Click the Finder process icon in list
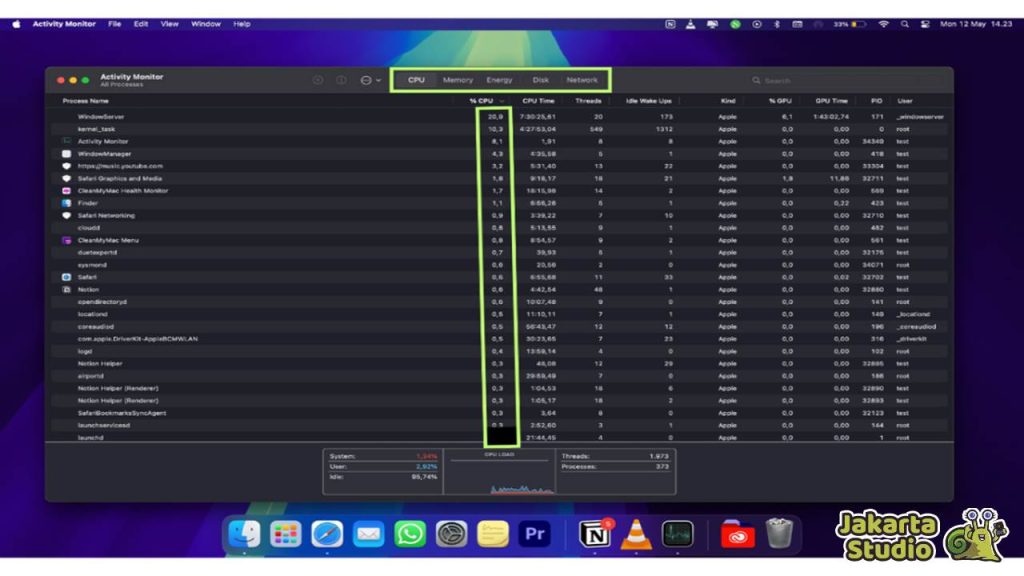 click(66, 203)
